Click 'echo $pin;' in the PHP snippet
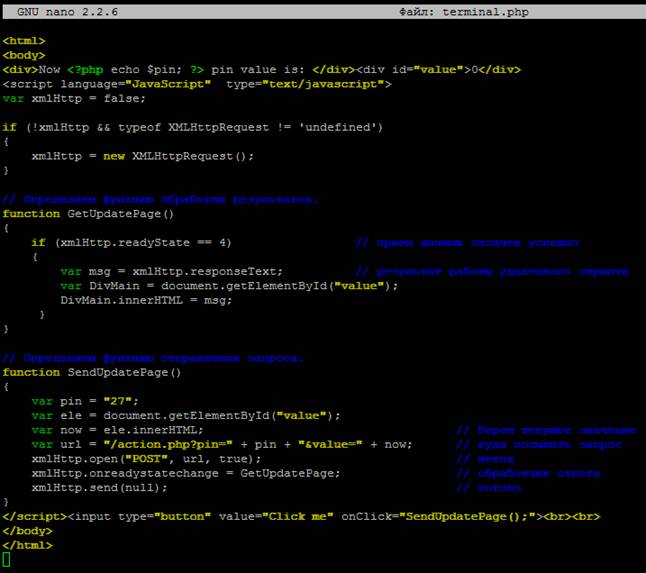The image size is (646, 573). [146, 70]
